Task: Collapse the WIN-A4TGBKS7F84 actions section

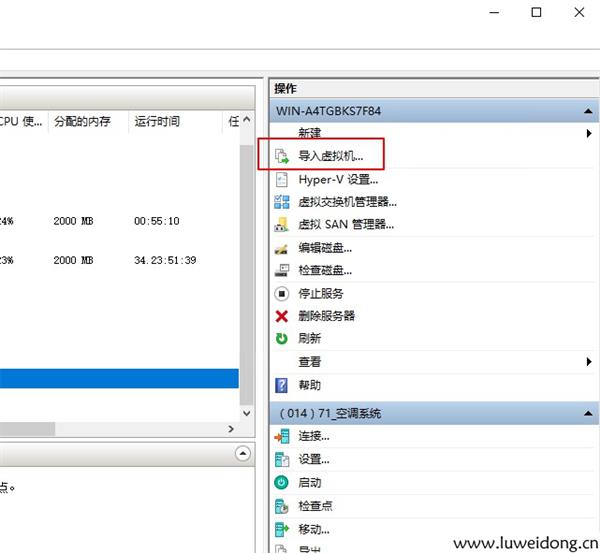Action: [x=588, y=111]
